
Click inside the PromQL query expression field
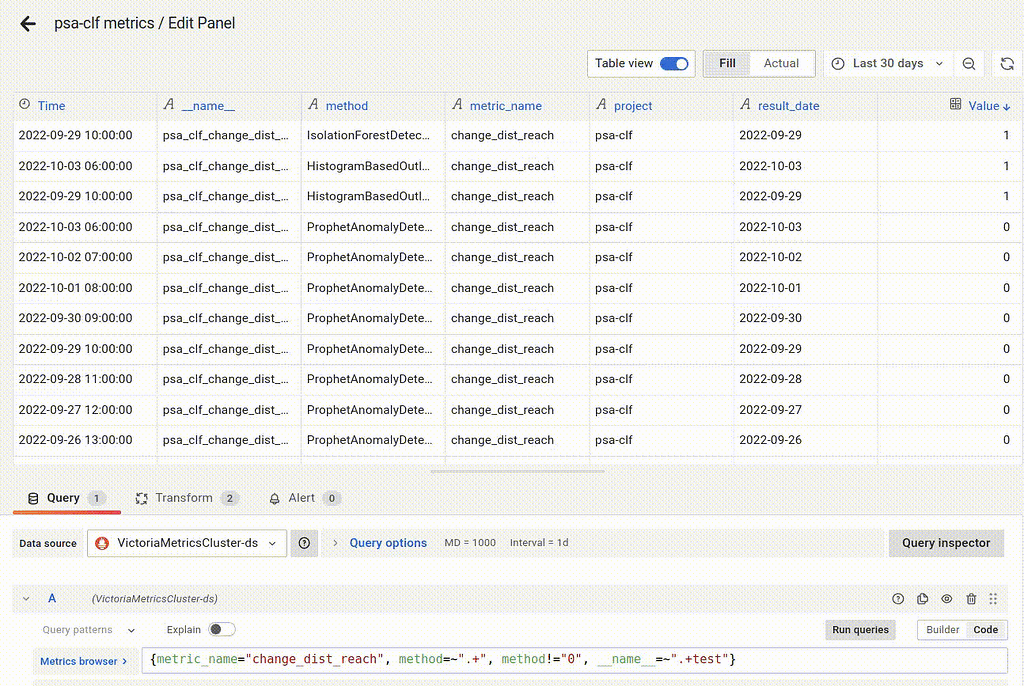[x=500, y=660]
